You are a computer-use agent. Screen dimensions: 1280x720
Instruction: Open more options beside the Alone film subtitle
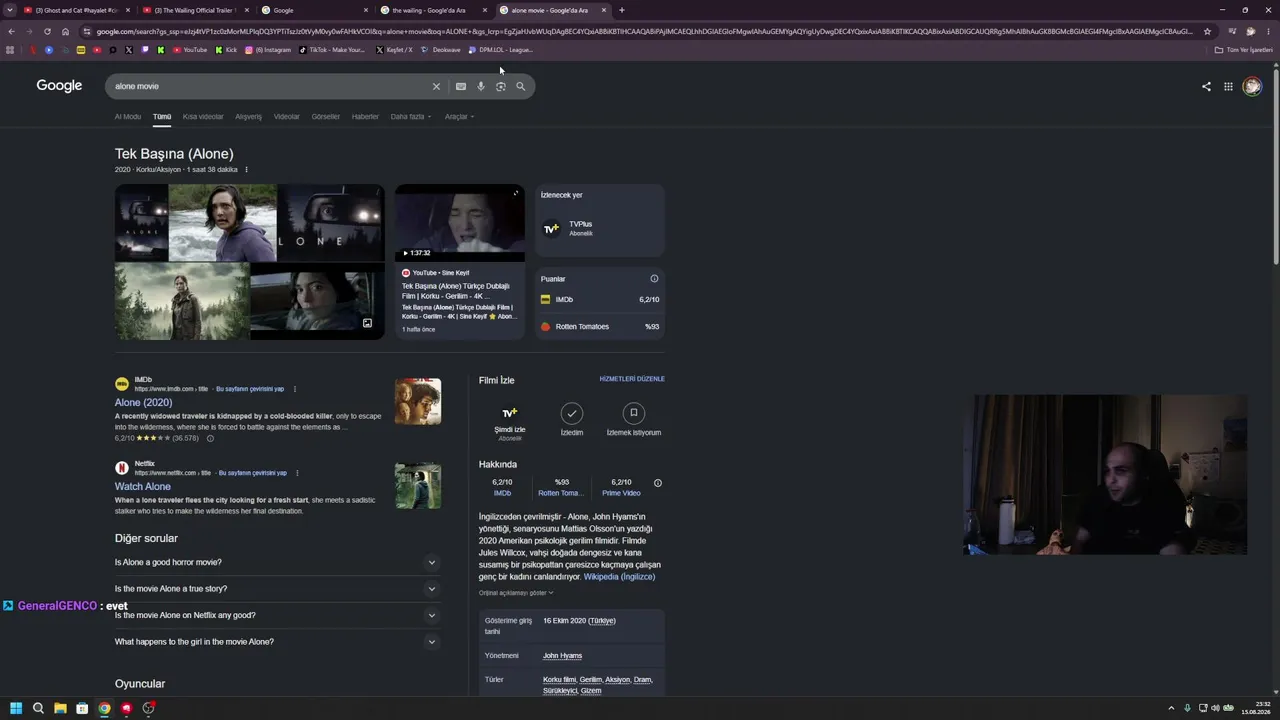click(x=246, y=170)
